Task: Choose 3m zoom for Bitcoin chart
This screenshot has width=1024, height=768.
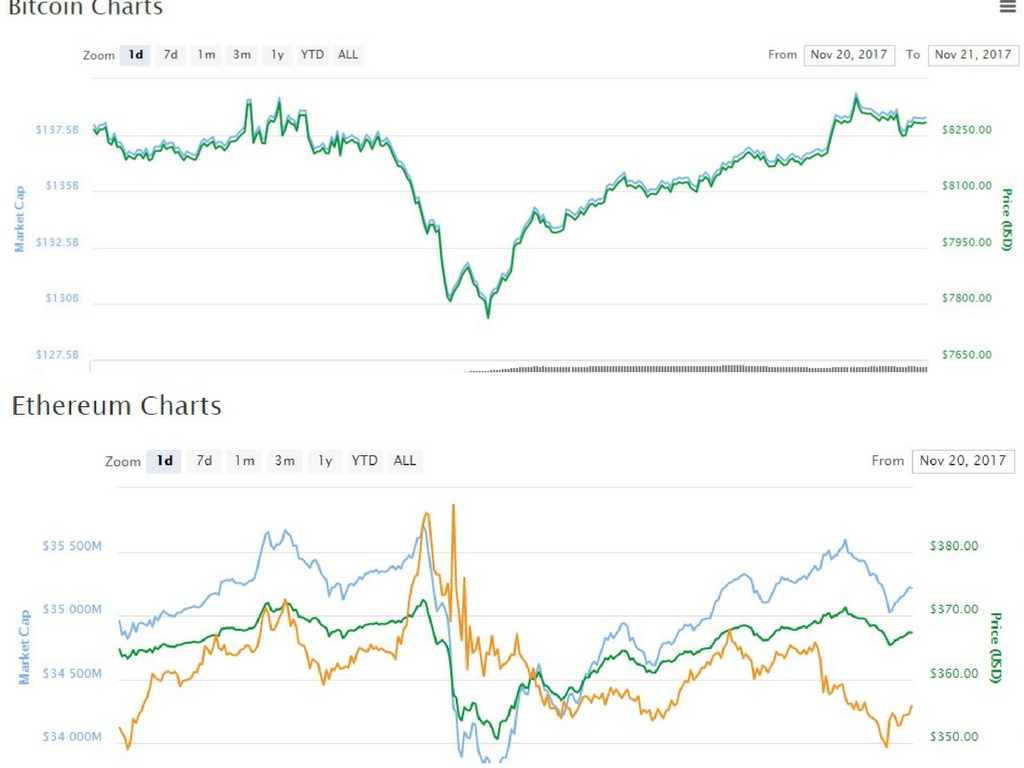Action: 242,55
